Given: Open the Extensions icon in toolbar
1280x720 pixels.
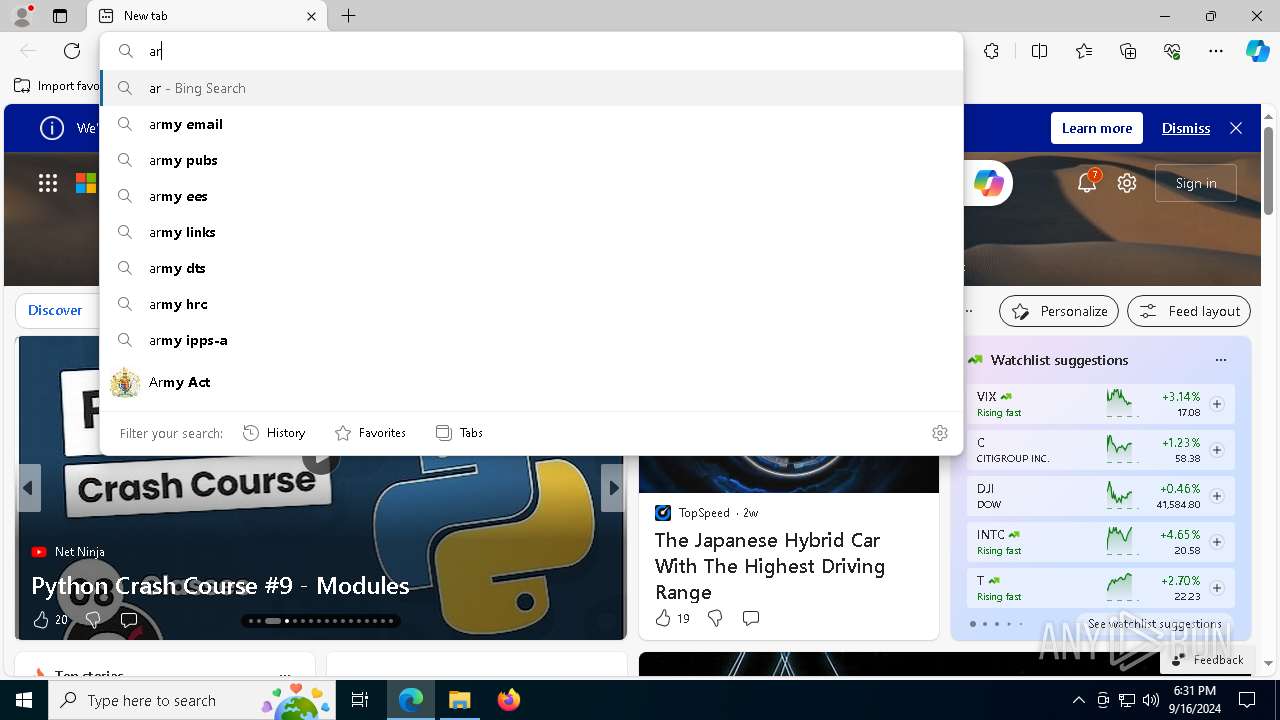Looking at the screenshot, I should coord(991,51).
